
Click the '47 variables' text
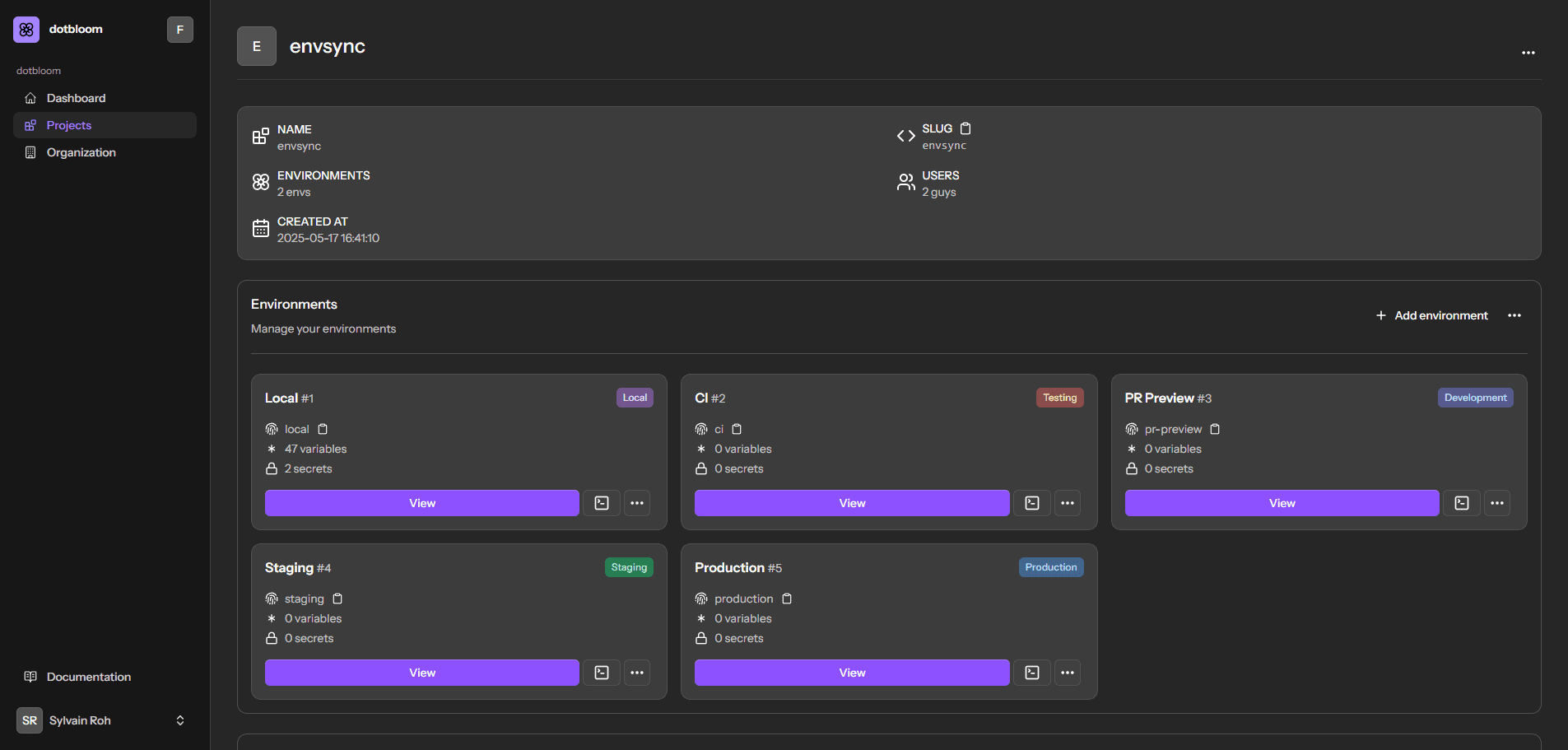[316, 449]
